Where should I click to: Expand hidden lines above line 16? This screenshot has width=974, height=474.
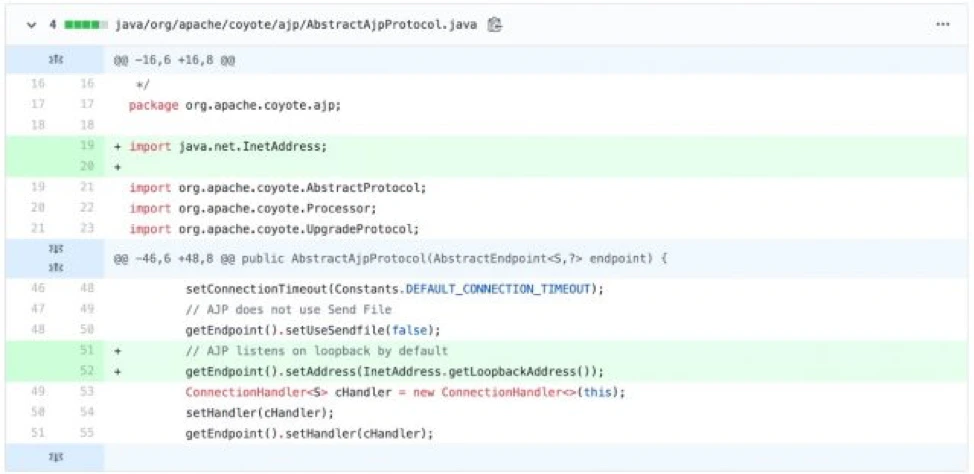(55, 60)
